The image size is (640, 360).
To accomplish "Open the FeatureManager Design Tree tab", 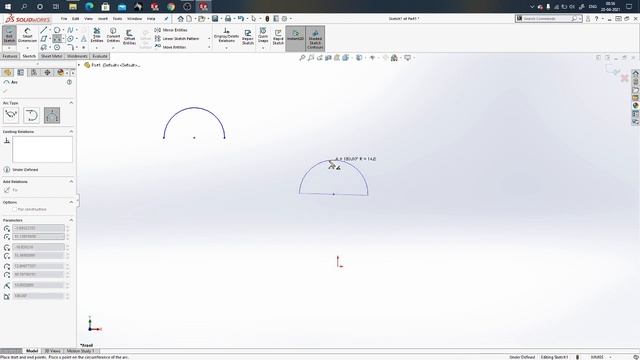I will click(x=7, y=73).
